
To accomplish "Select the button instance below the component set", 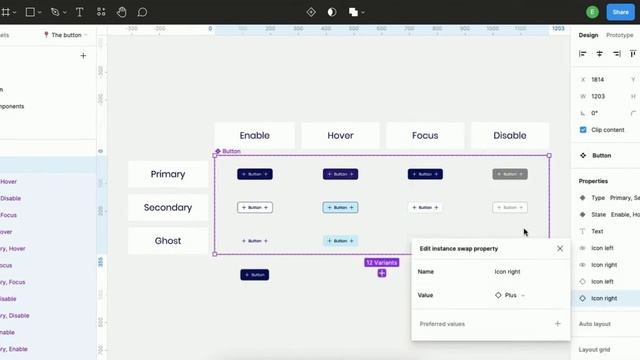I will (255, 275).
